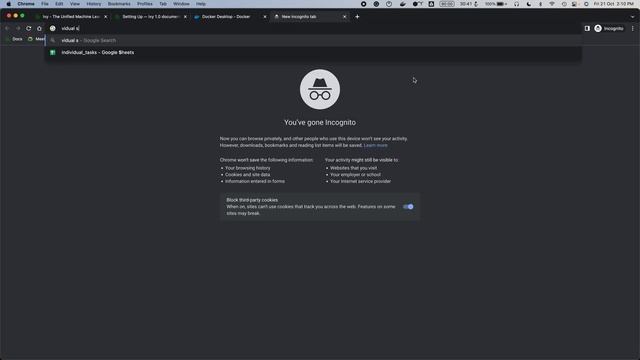The image size is (640, 360).
Task: Open the Edit menu
Action: point(59,4)
